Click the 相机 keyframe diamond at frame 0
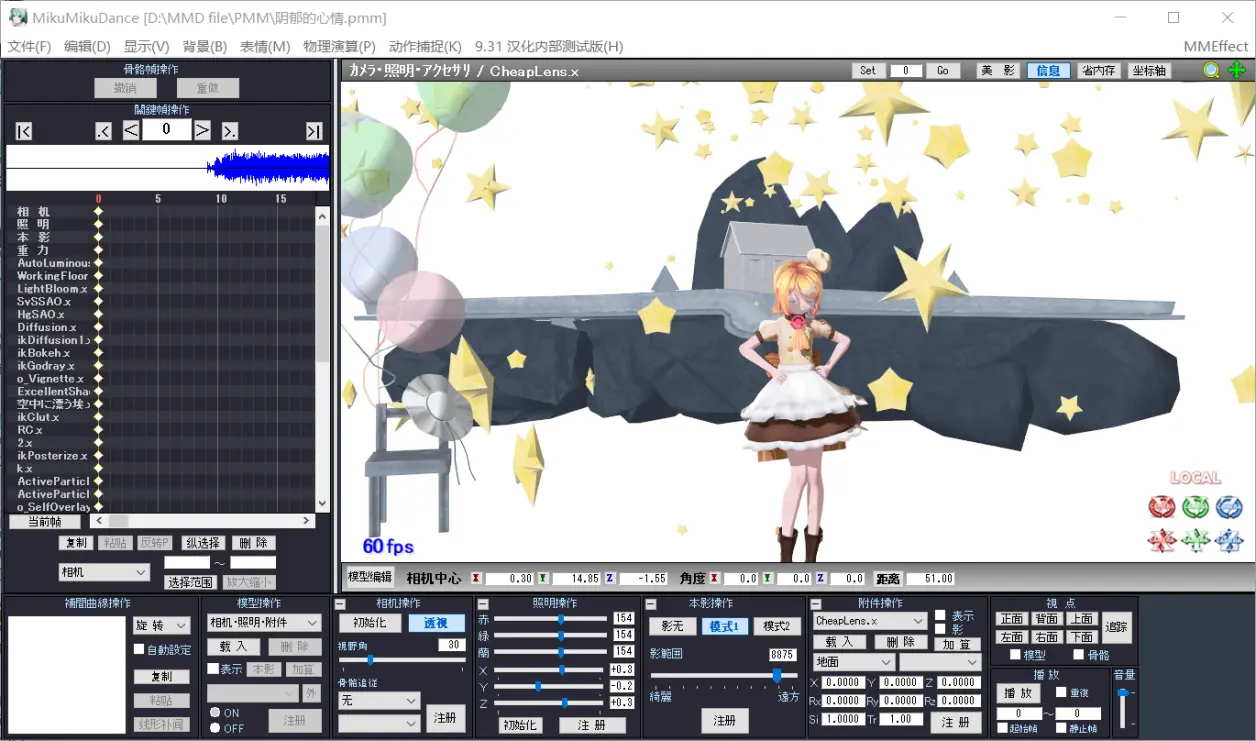Image resolution: width=1256 pixels, height=741 pixels. tap(98, 212)
